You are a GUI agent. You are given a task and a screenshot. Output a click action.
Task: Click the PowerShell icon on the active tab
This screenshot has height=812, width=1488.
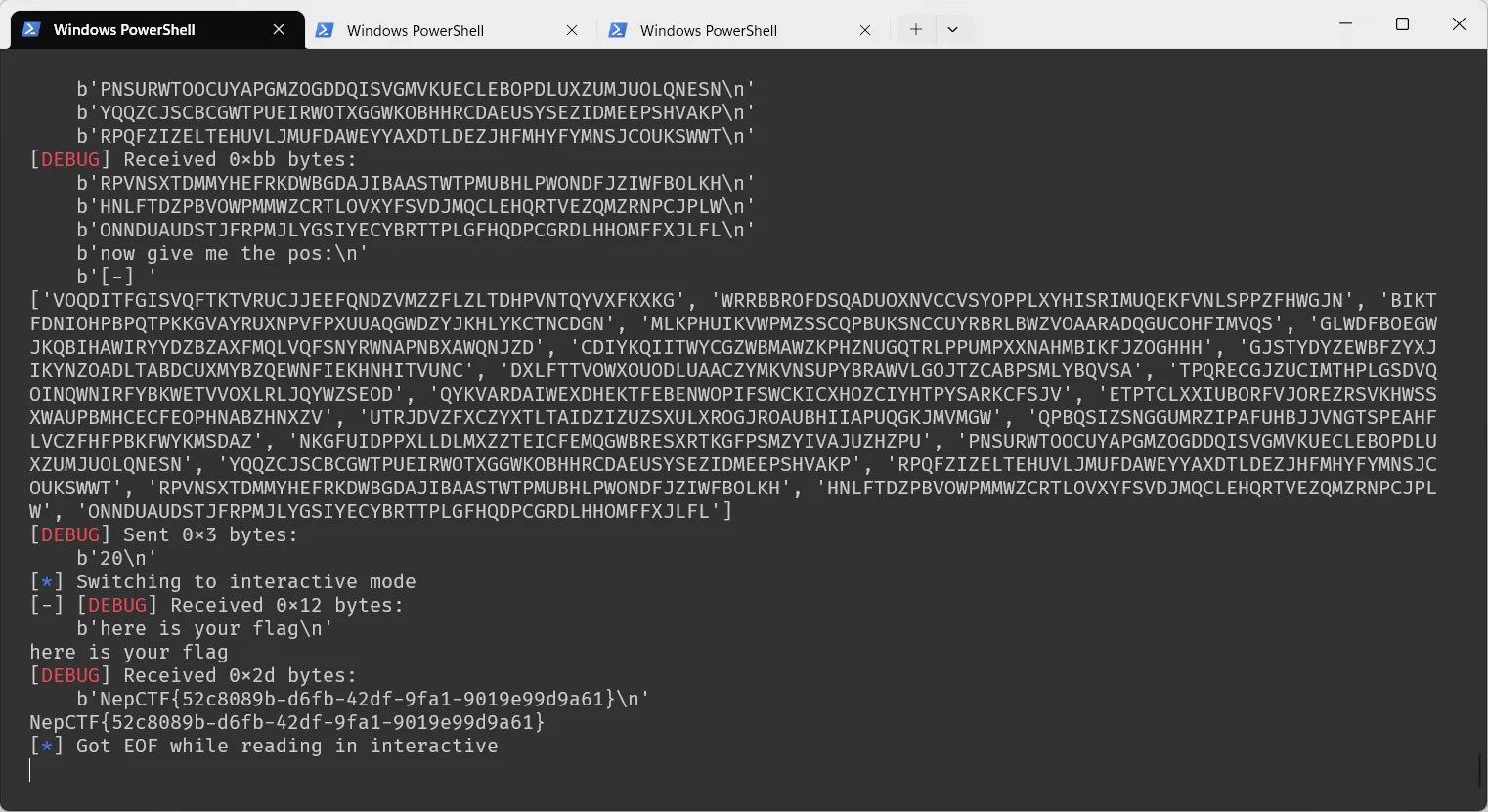pos(31,30)
